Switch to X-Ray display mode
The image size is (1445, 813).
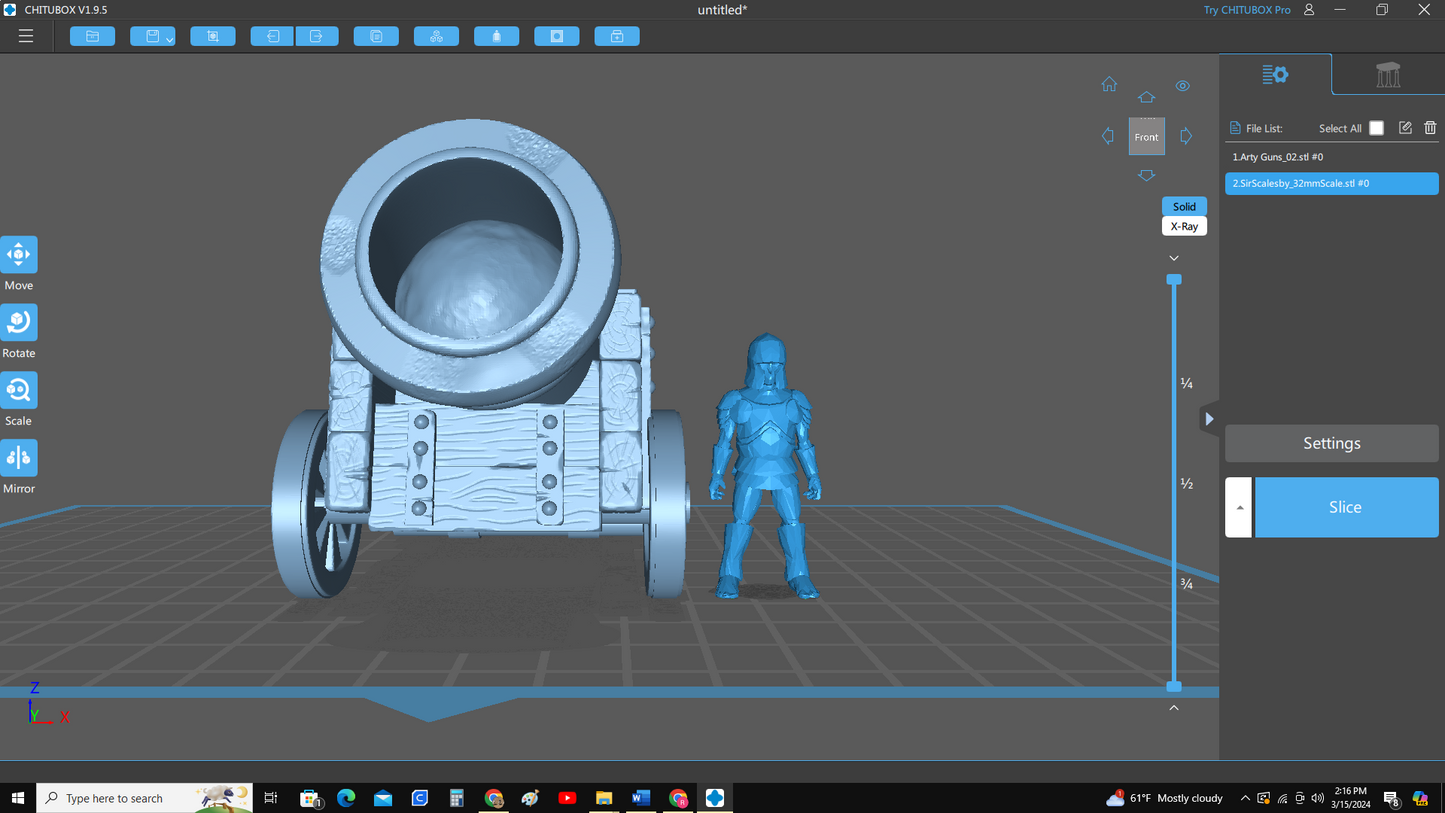[1184, 226]
